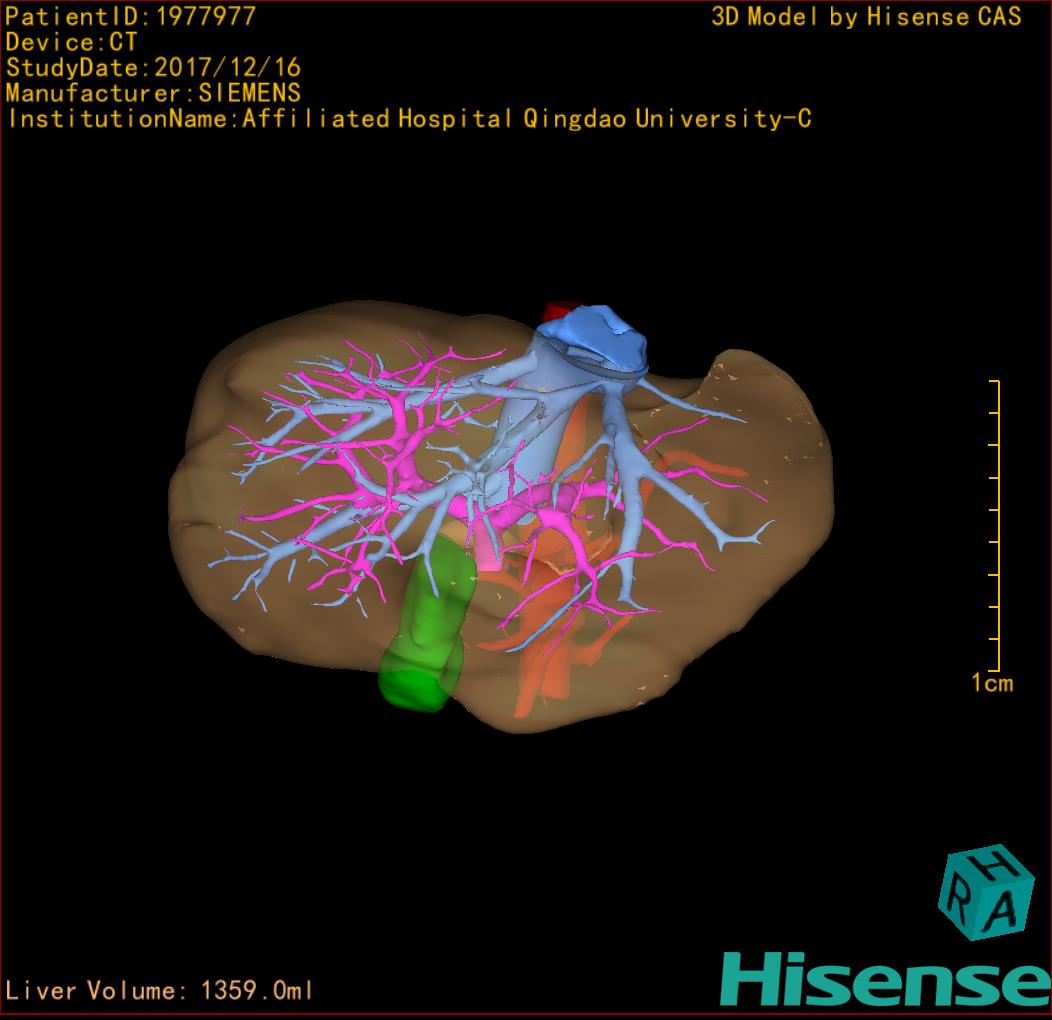Click the Liver Volume 1359.0ml readout
This screenshot has width=1052, height=1020.
[x=160, y=990]
